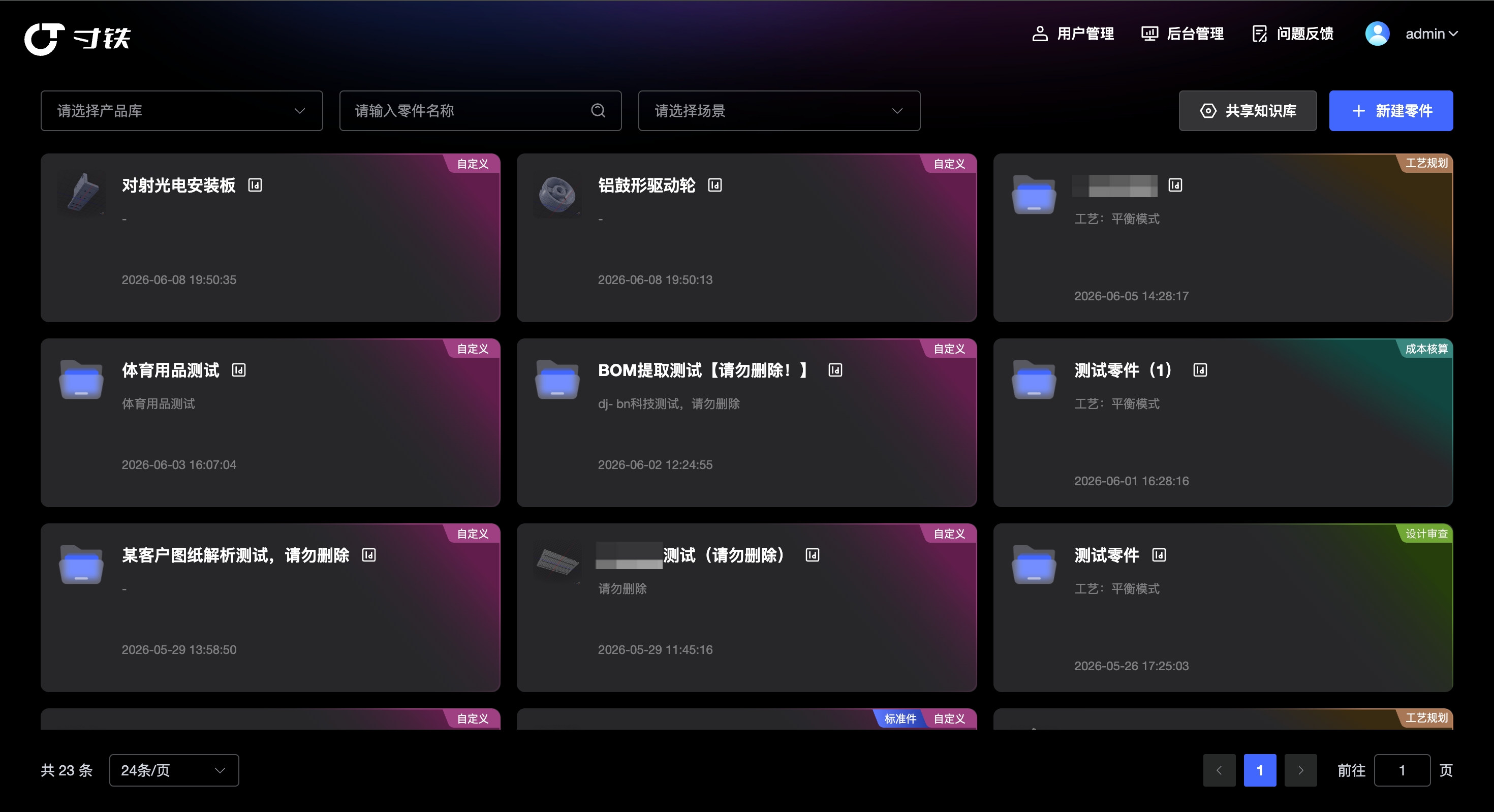Open the 24条/页 page size dropdown

[174, 770]
